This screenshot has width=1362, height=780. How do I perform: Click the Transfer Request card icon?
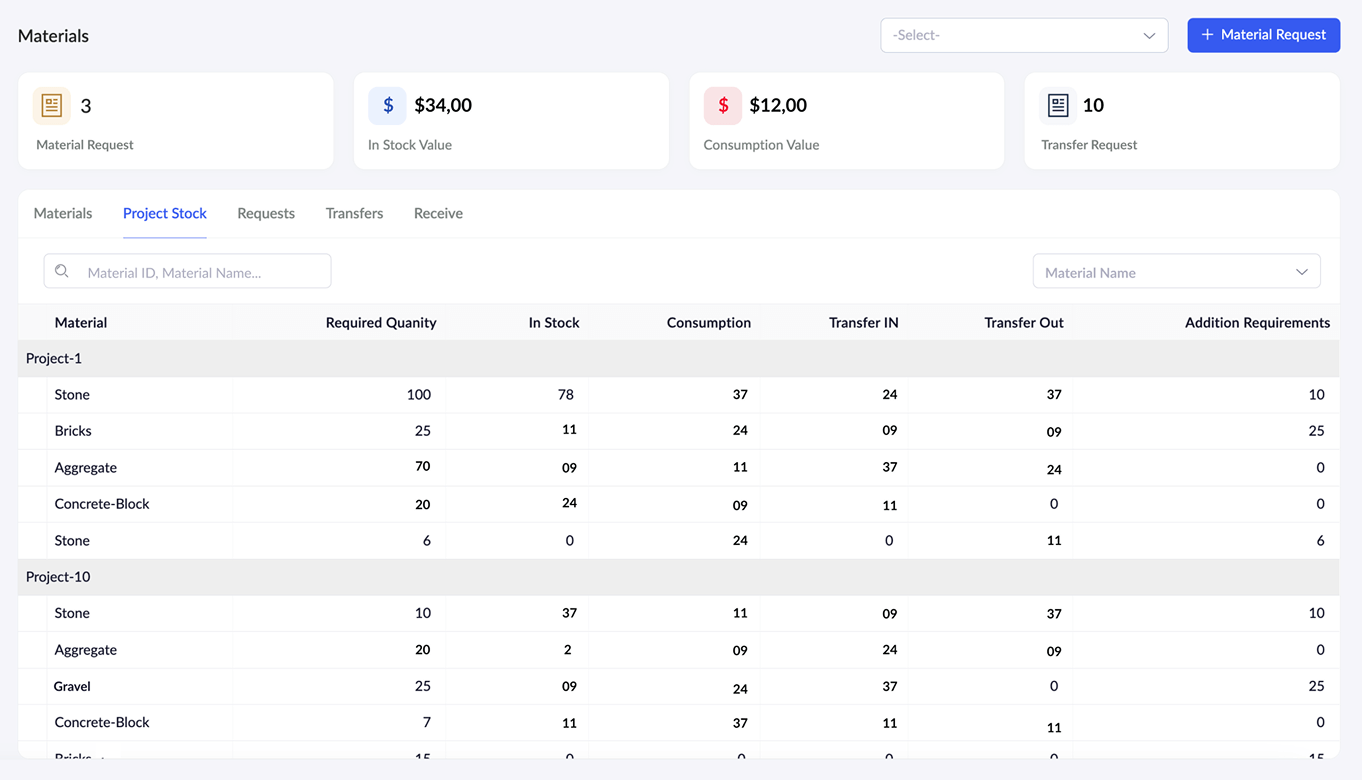(1058, 105)
